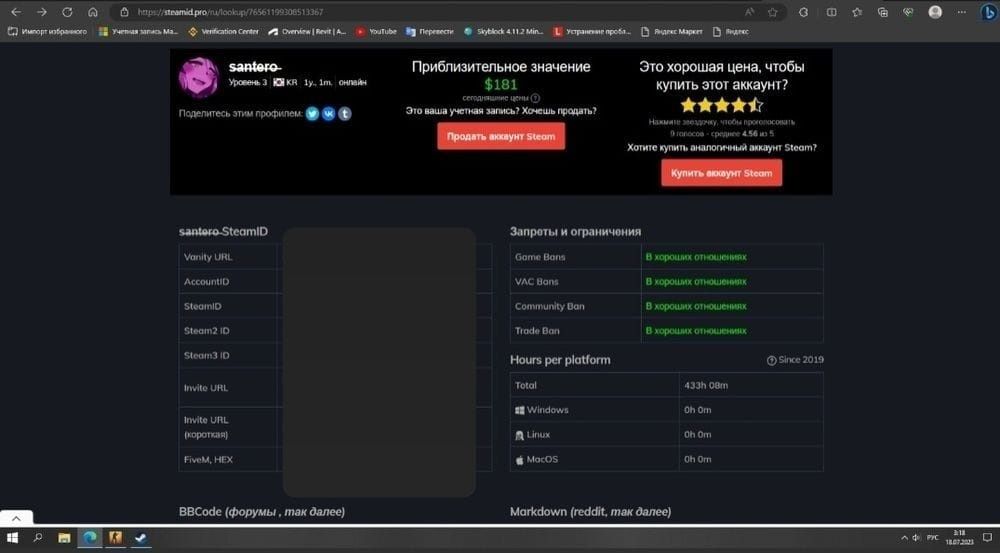This screenshot has width=1000, height=553.
Task: Toggle Read Aloud icon in address bar
Action: tap(749, 12)
